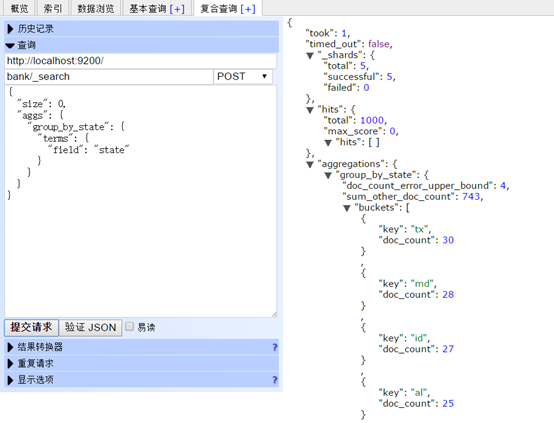
Task: Collapse the 查询 section
Action: click(141, 45)
